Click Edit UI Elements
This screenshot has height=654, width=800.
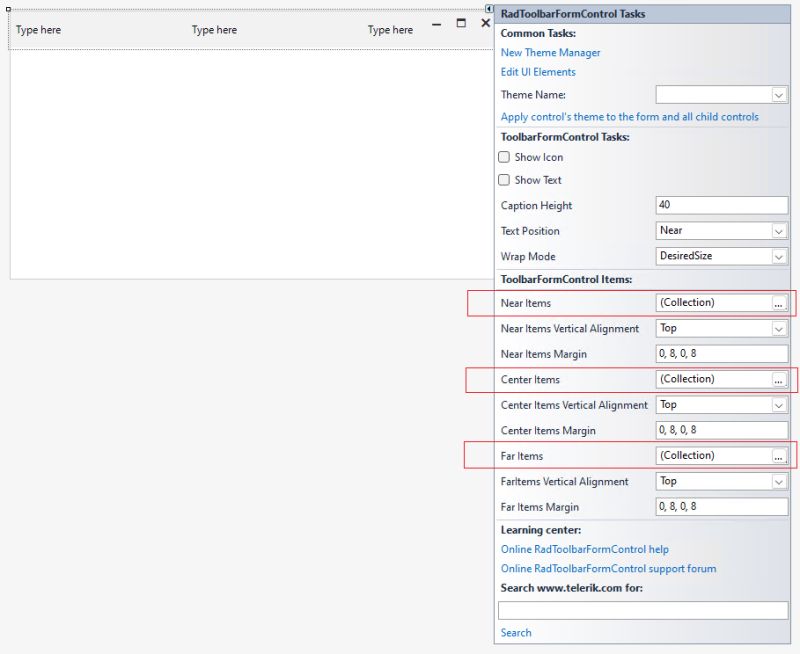(x=537, y=71)
